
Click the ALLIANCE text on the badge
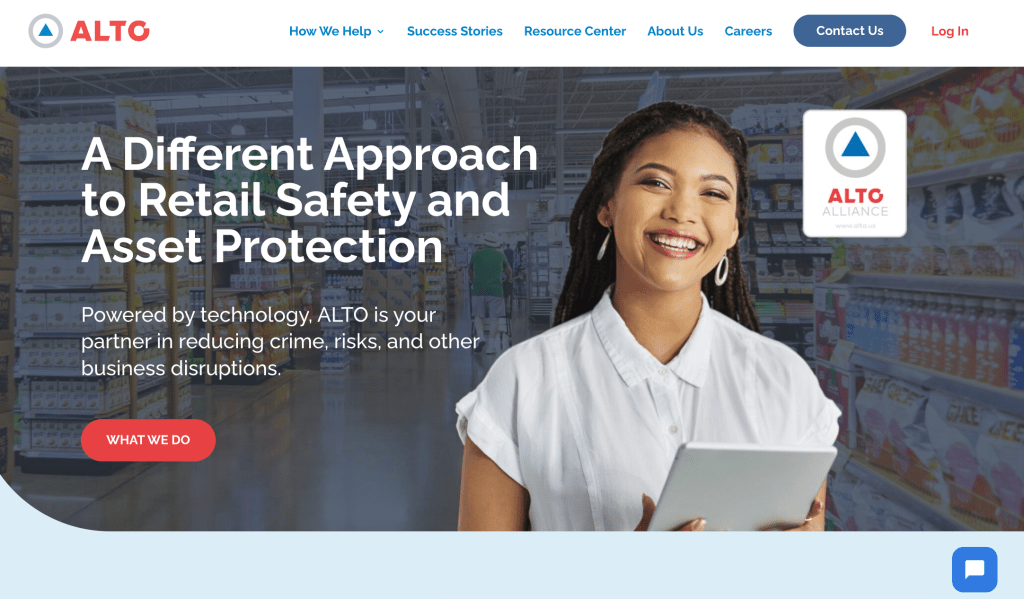pos(855,211)
